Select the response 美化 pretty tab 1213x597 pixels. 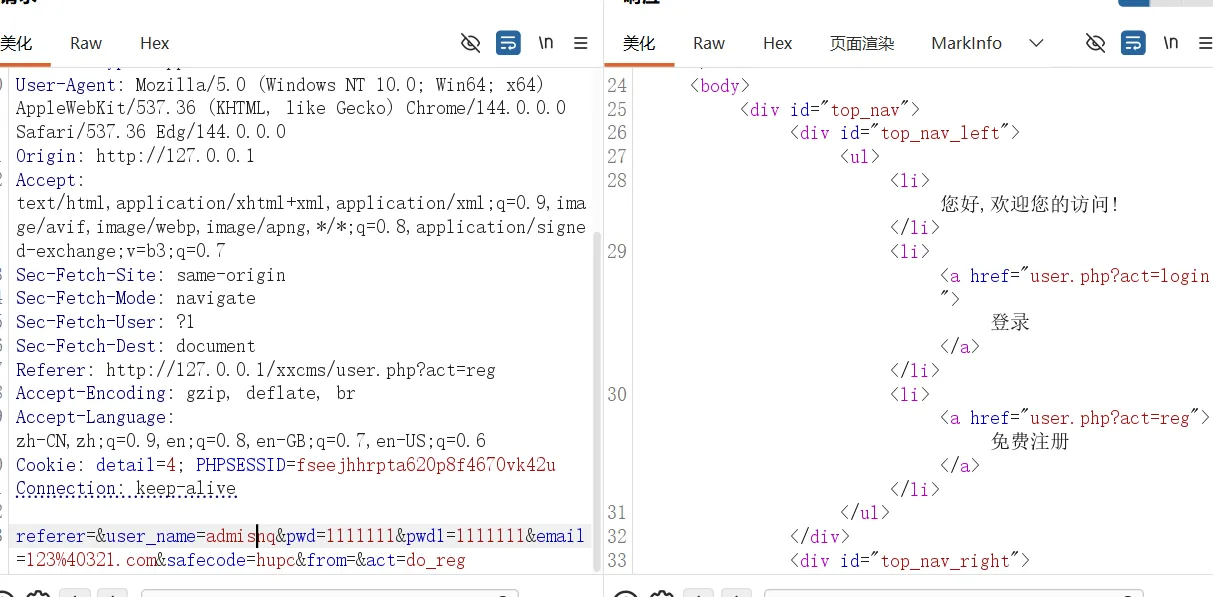(639, 43)
